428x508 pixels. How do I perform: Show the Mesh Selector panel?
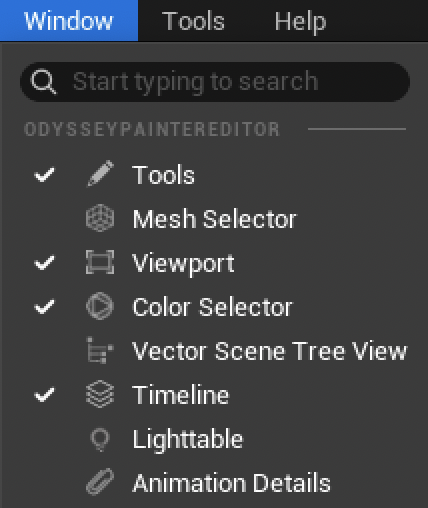tap(215, 219)
